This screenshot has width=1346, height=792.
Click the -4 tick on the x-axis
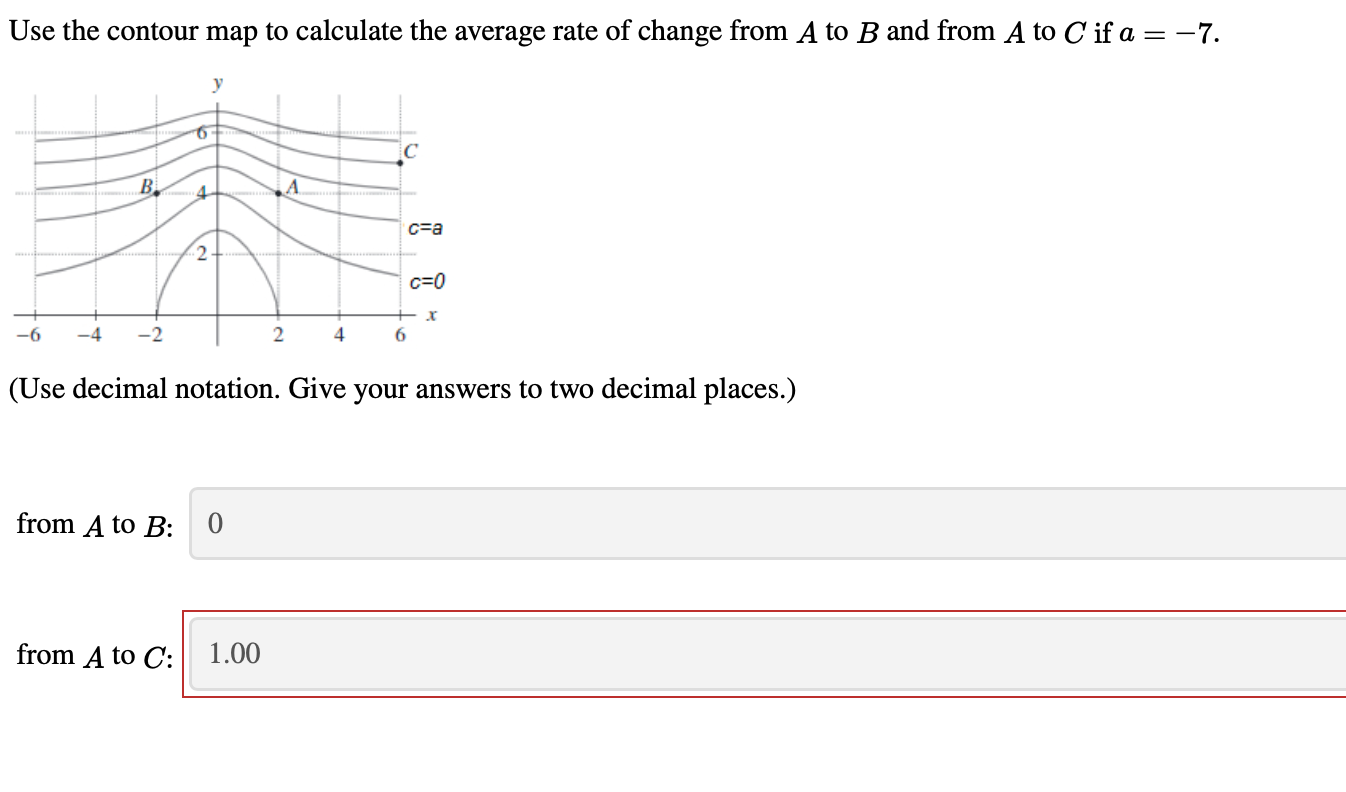coord(90,334)
